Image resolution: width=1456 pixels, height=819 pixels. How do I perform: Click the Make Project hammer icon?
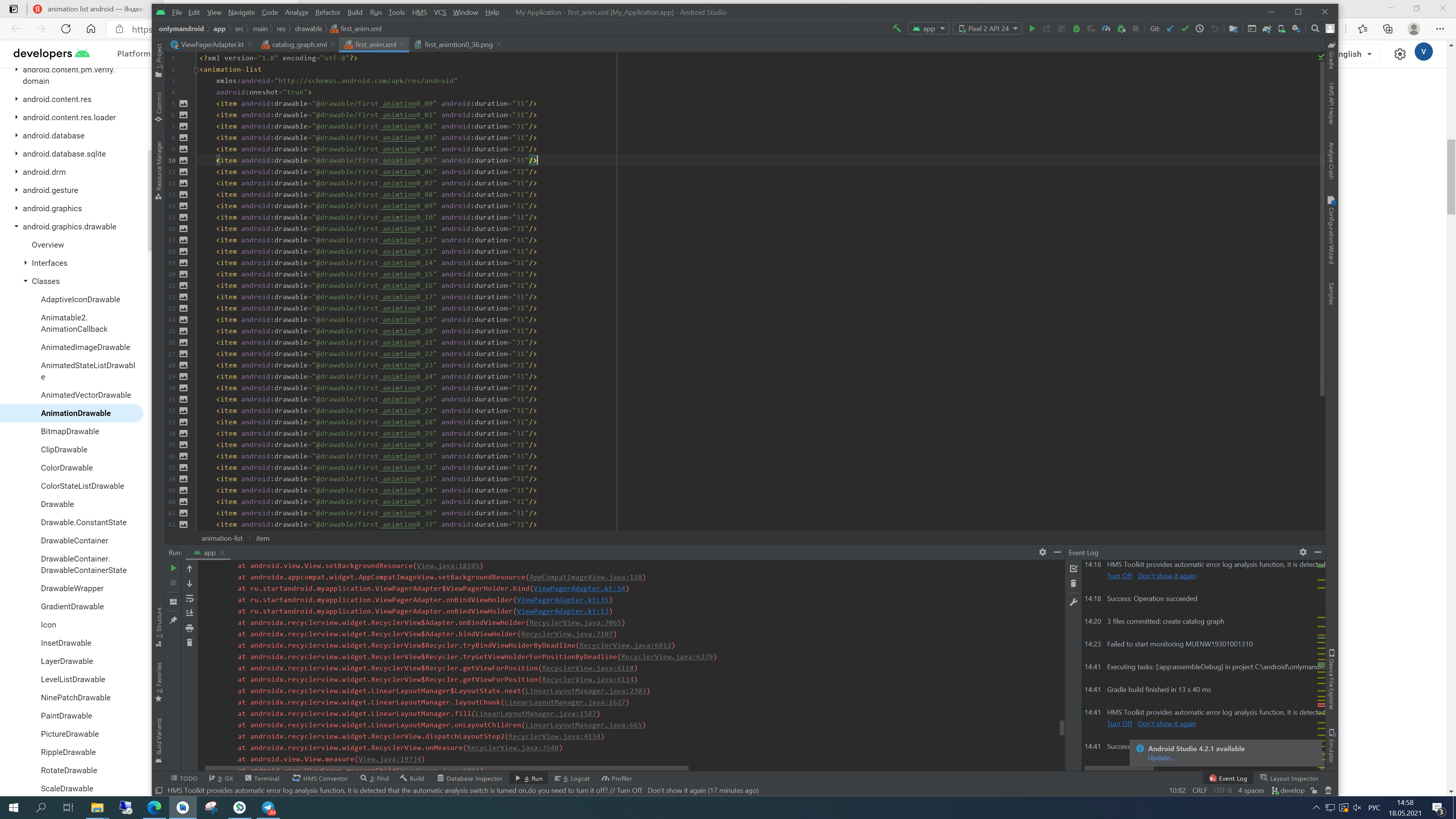(x=896, y=28)
